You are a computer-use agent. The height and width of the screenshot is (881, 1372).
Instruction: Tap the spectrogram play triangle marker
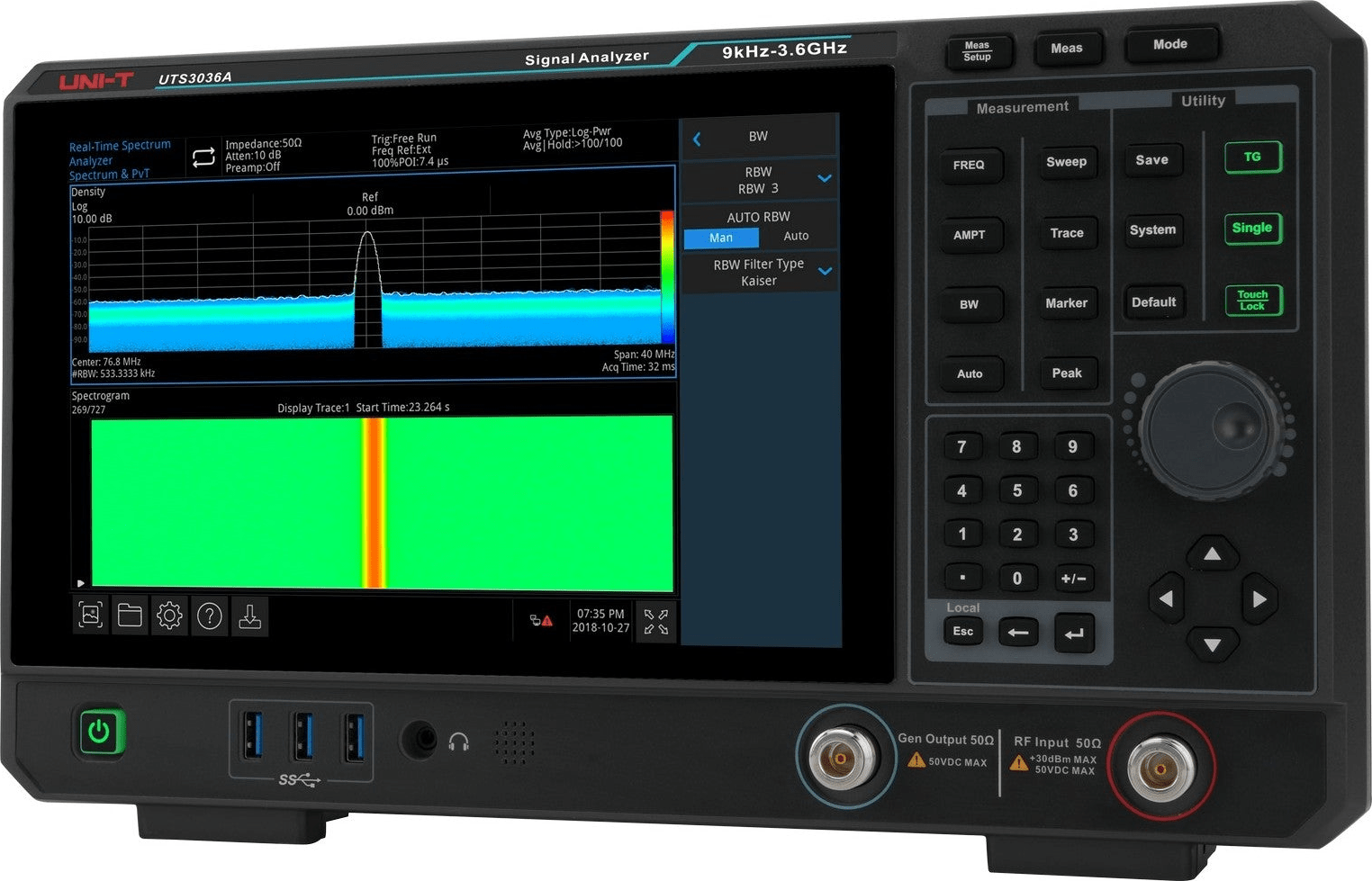[81, 583]
